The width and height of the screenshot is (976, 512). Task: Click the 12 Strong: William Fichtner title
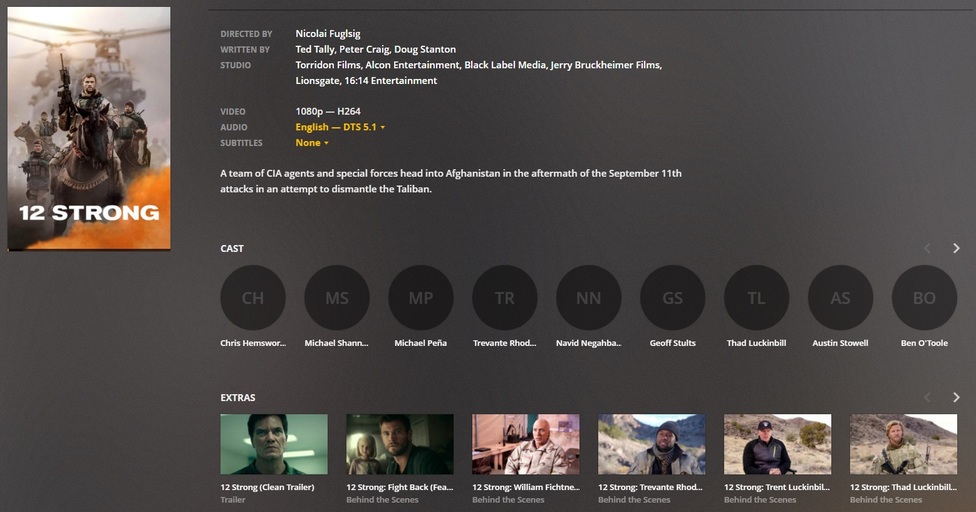(526, 487)
